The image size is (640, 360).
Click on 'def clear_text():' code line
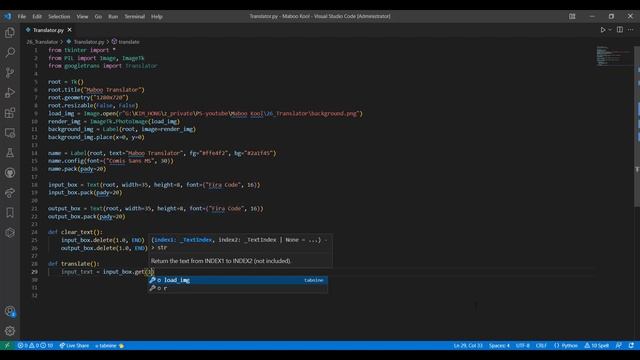pos(76,232)
